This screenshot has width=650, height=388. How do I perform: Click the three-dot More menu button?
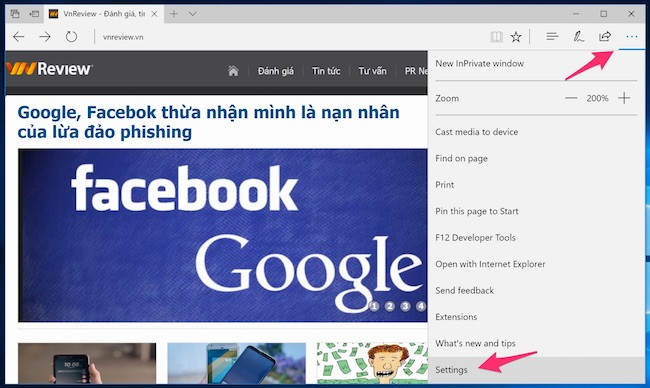pyautogui.click(x=632, y=37)
